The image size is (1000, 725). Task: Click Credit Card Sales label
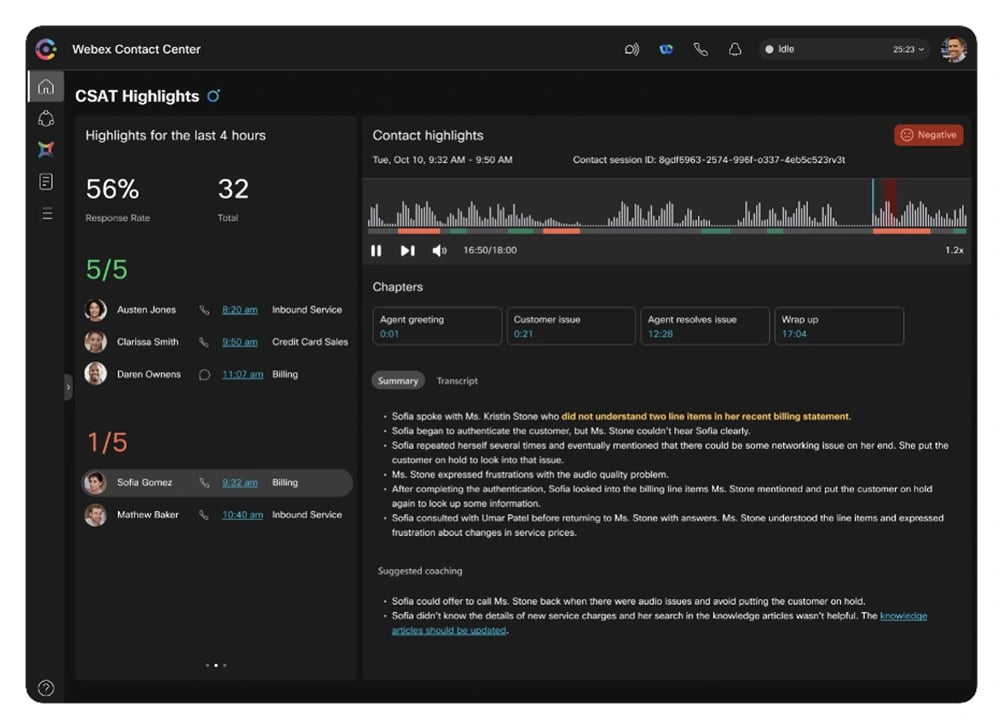coord(310,342)
